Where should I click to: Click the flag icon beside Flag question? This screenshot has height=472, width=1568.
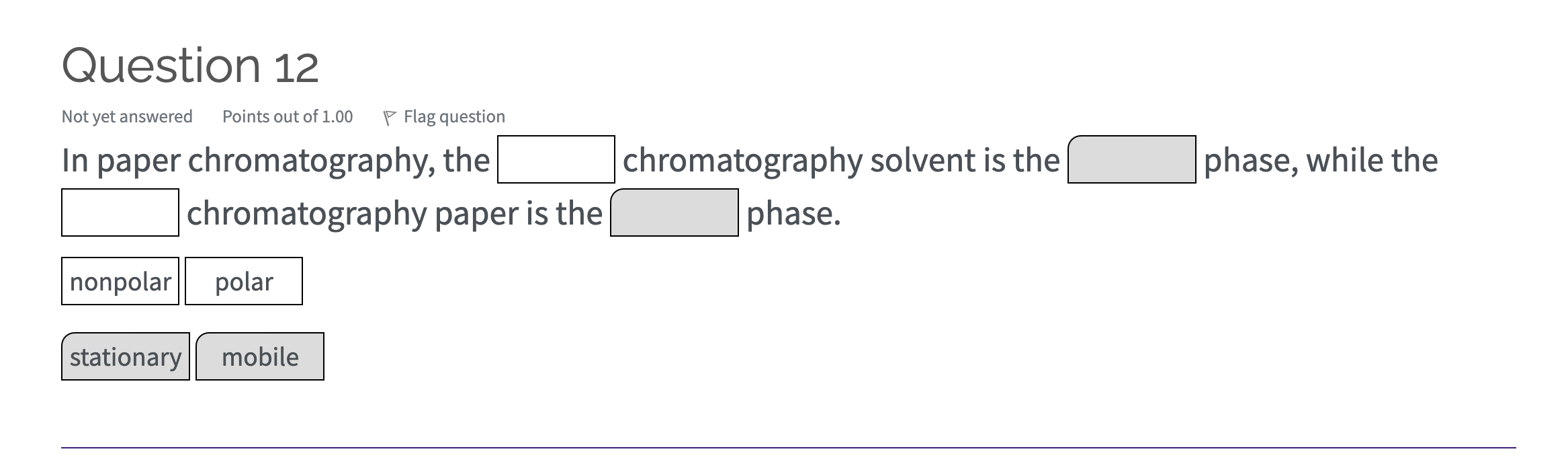click(x=390, y=116)
